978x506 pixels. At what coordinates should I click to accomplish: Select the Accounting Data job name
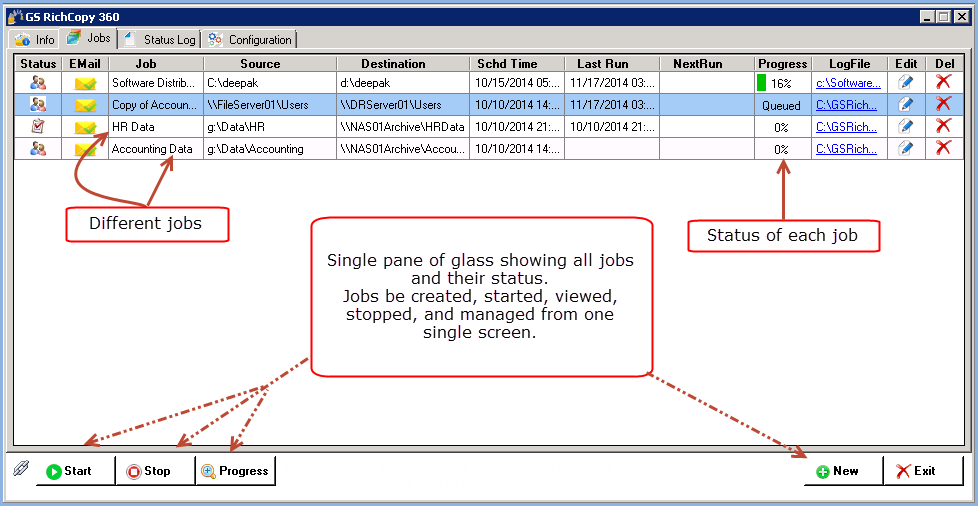pos(156,149)
